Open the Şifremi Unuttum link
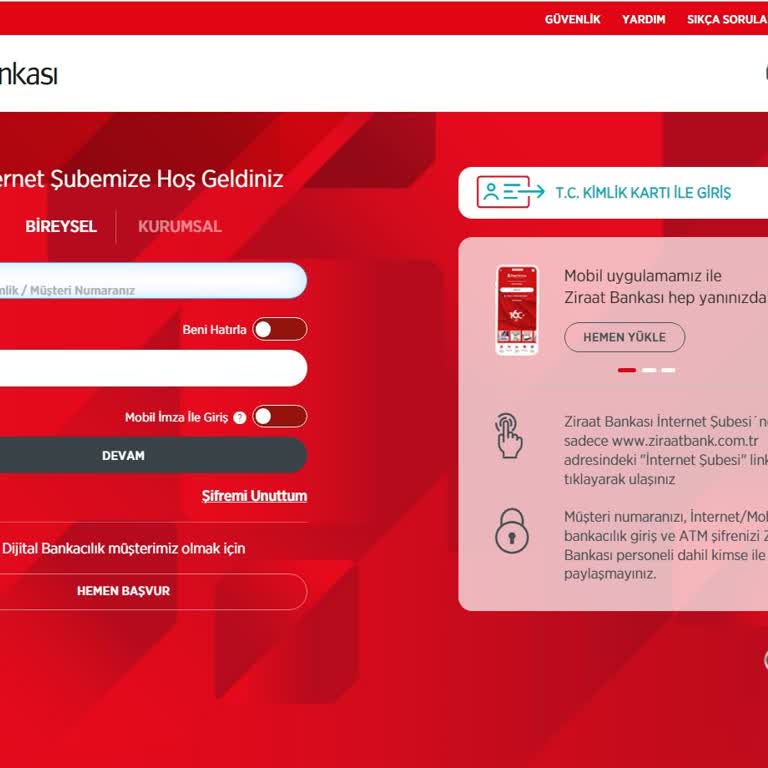 pos(254,496)
